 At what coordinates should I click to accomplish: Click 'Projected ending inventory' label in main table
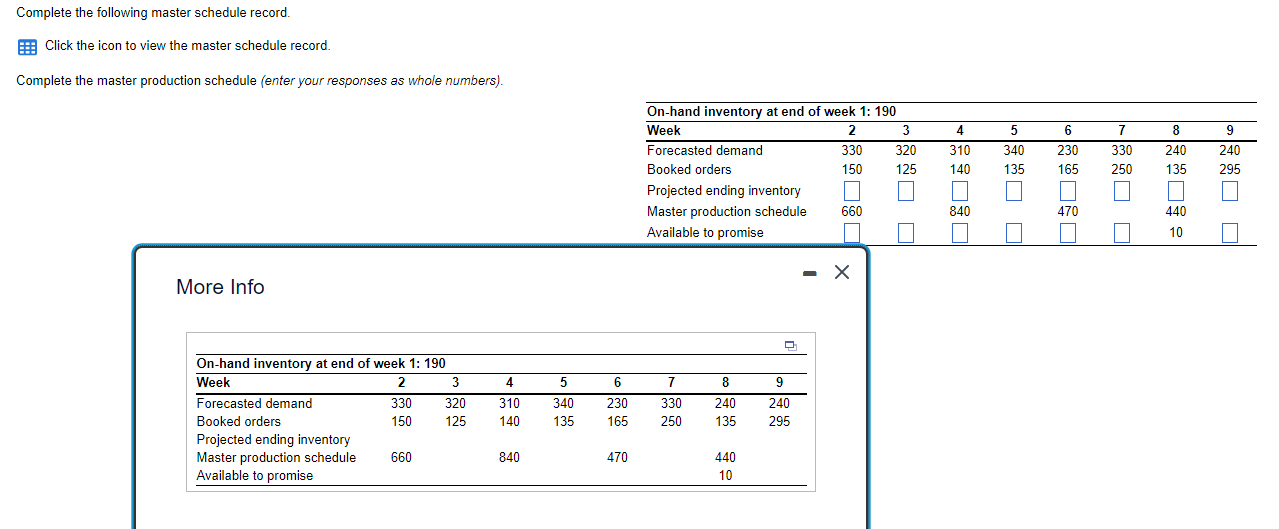pos(724,191)
